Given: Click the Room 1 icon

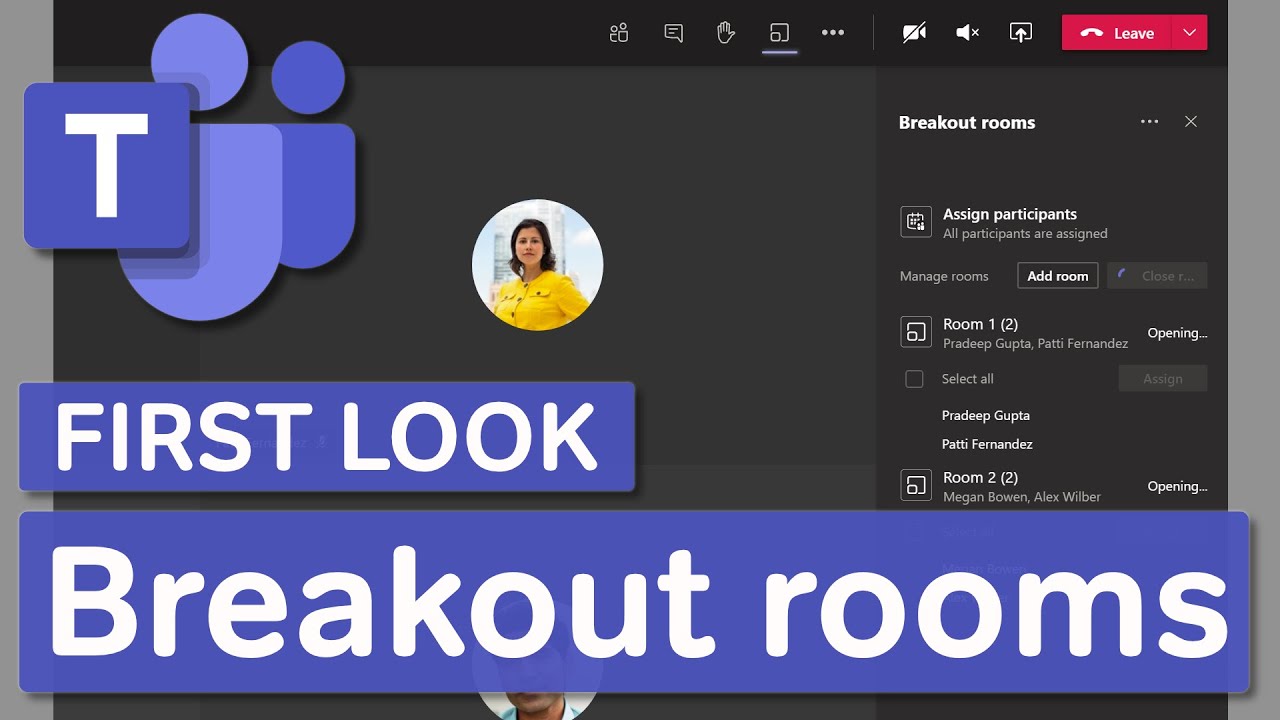Looking at the screenshot, I should point(916,332).
